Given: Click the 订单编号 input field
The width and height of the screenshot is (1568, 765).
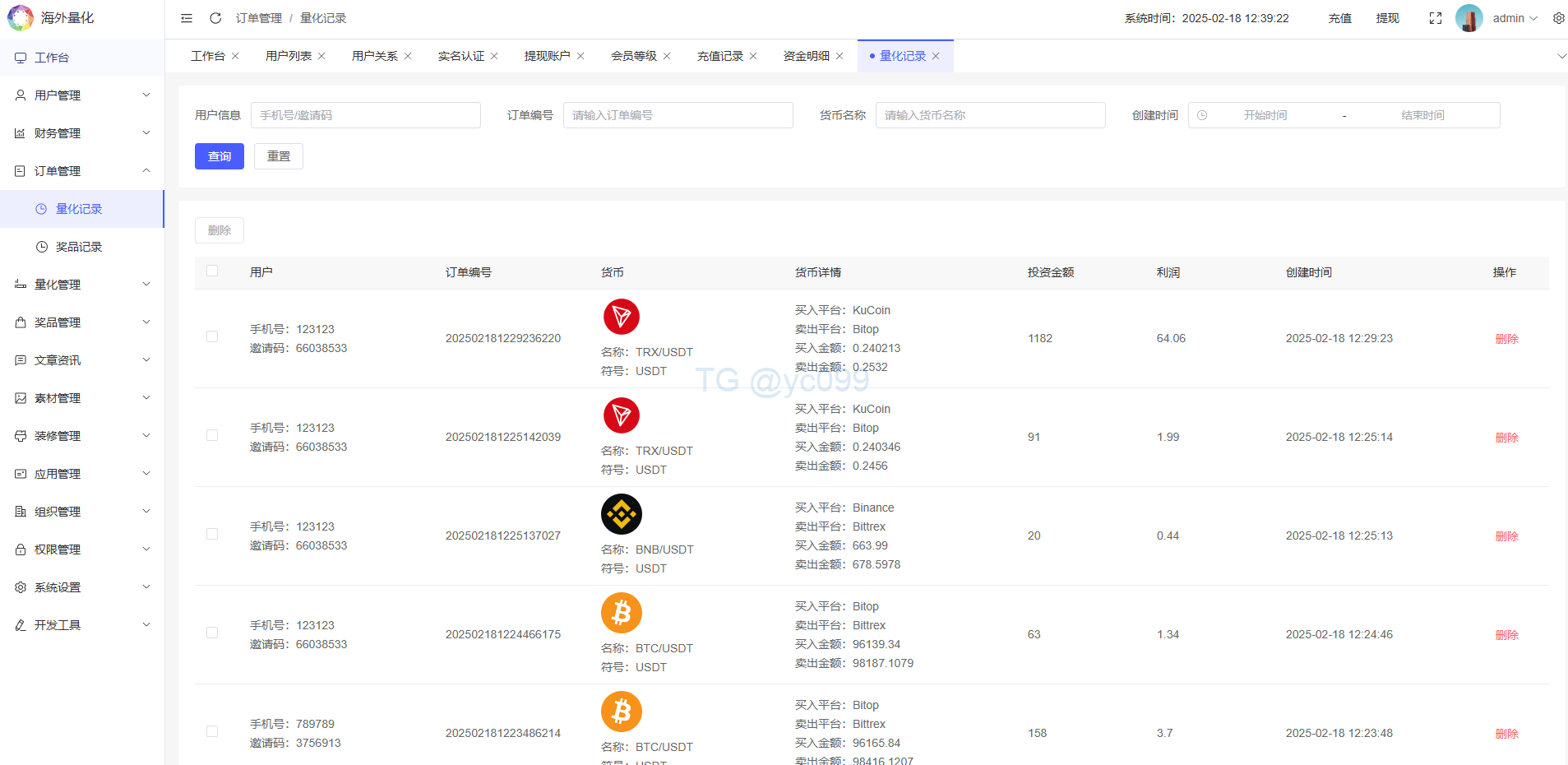Looking at the screenshot, I should pos(678,115).
